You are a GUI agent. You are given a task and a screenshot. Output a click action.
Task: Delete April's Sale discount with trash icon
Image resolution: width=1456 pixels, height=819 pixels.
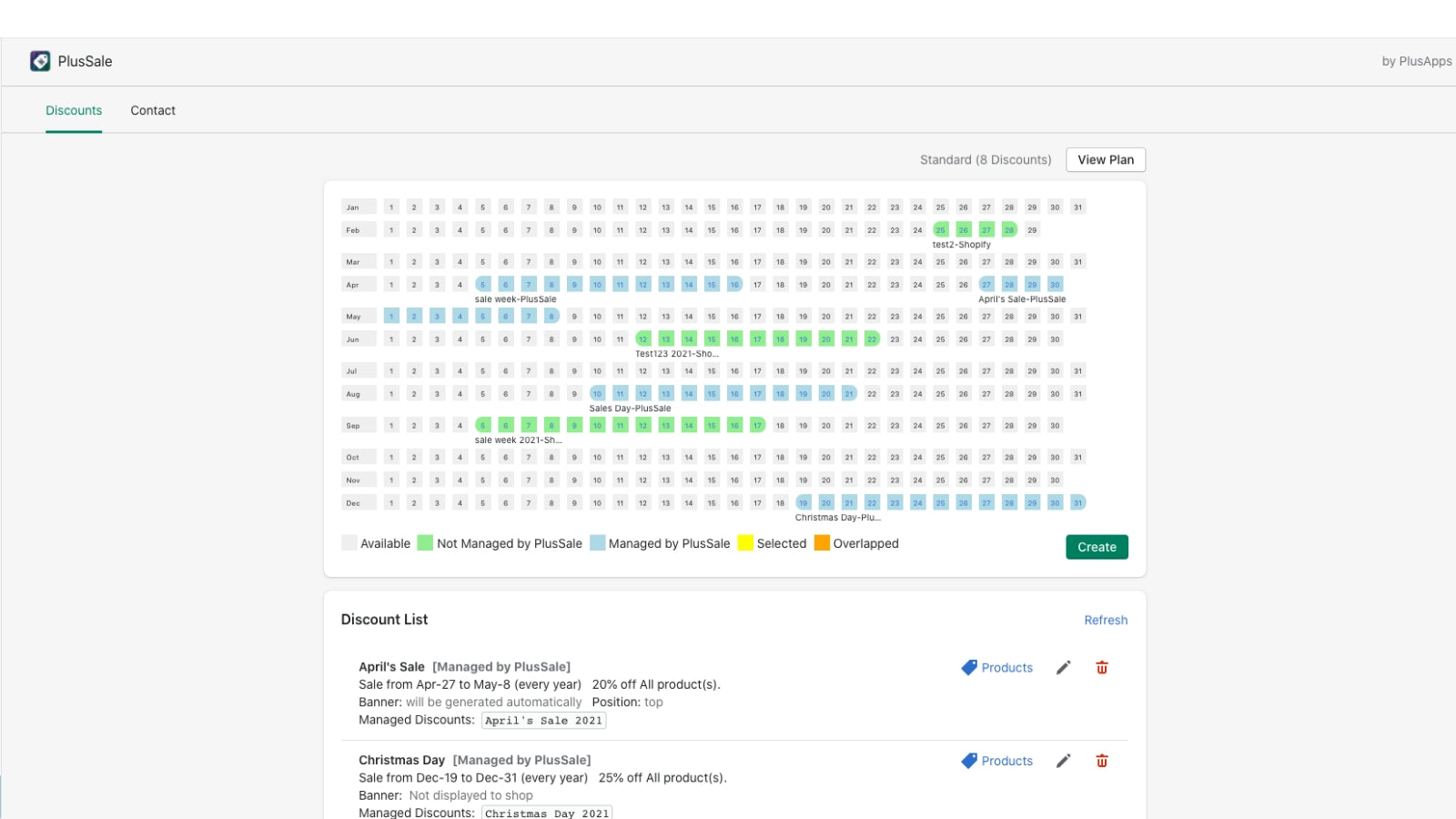pyautogui.click(x=1102, y=668)
